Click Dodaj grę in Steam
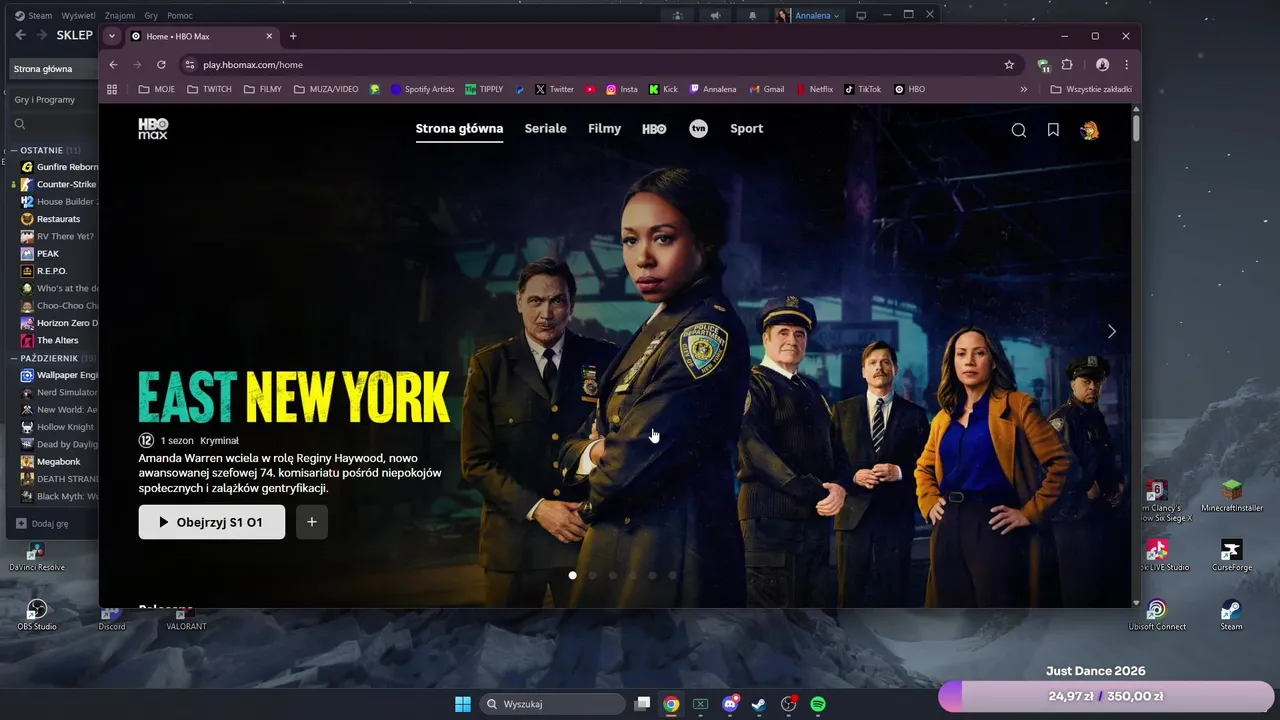The image size is (1280, 720). coord(42,523)
